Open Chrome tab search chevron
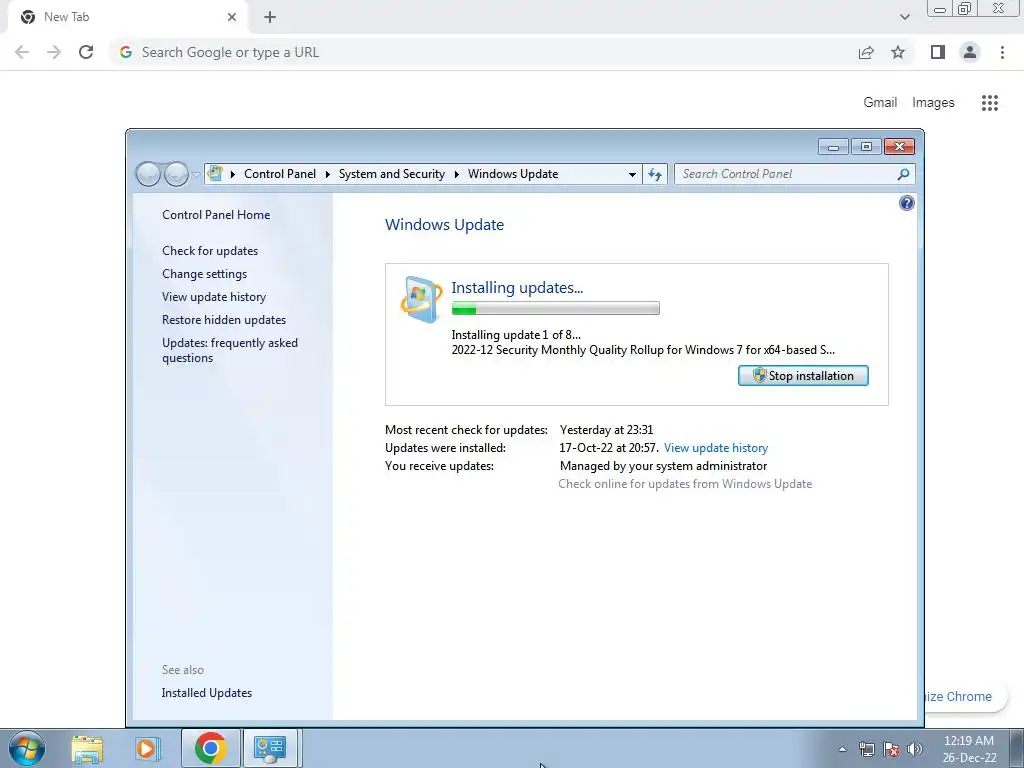 point(904,17)
